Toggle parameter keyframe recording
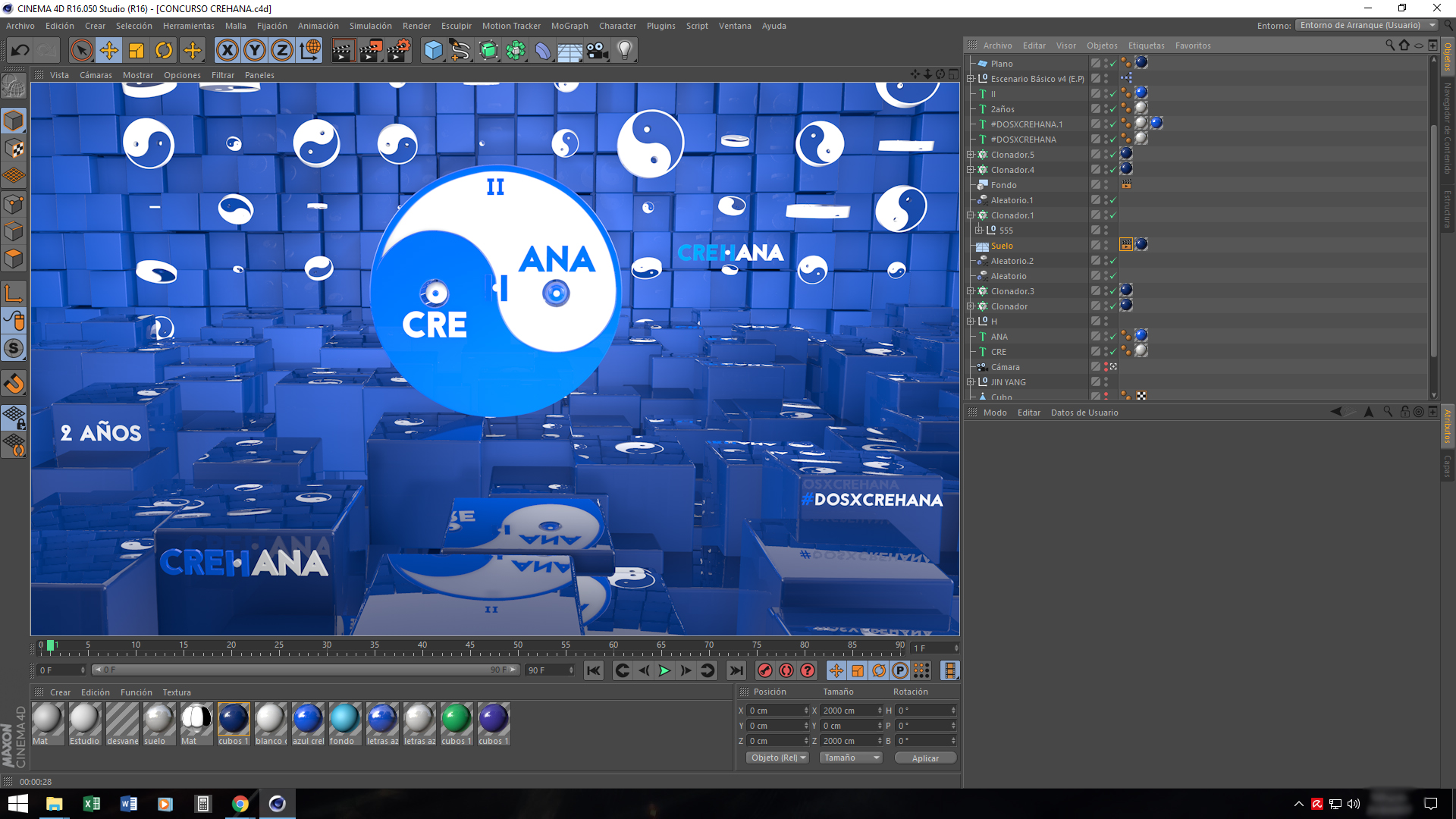 (x=900, y=670)
